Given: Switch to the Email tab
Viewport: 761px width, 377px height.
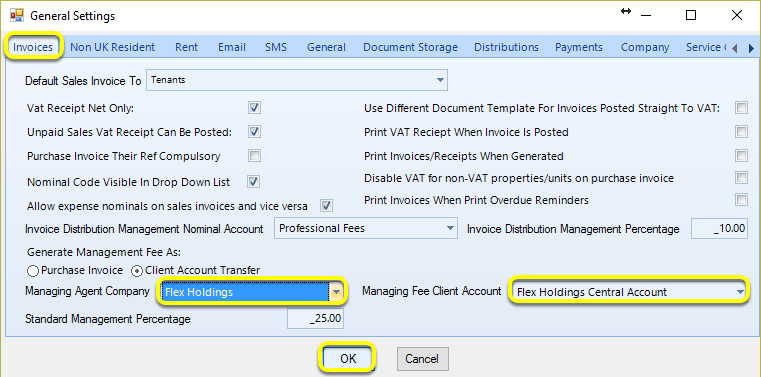Looking at the screenshot, I should click(x=232, y=47).
